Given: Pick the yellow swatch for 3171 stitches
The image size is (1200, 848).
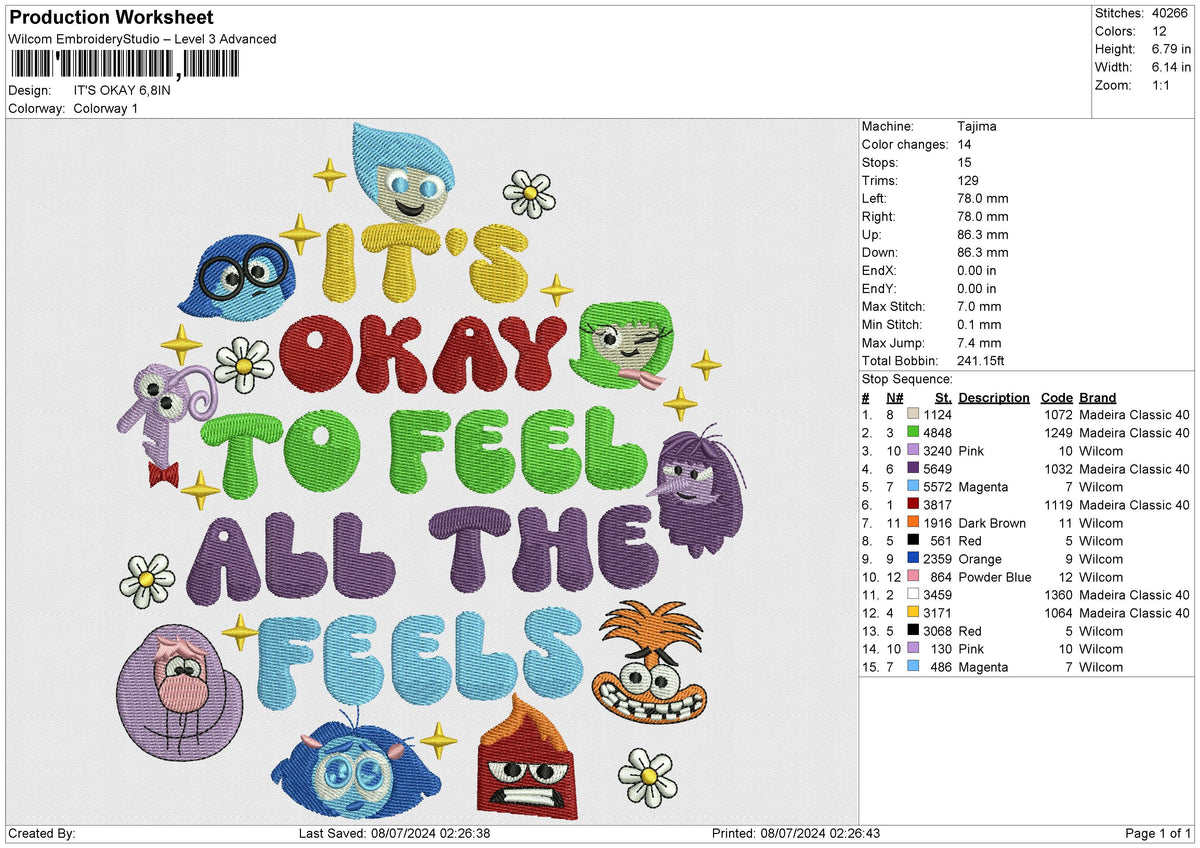Looking at the screenshot, I should pos(913,613).
